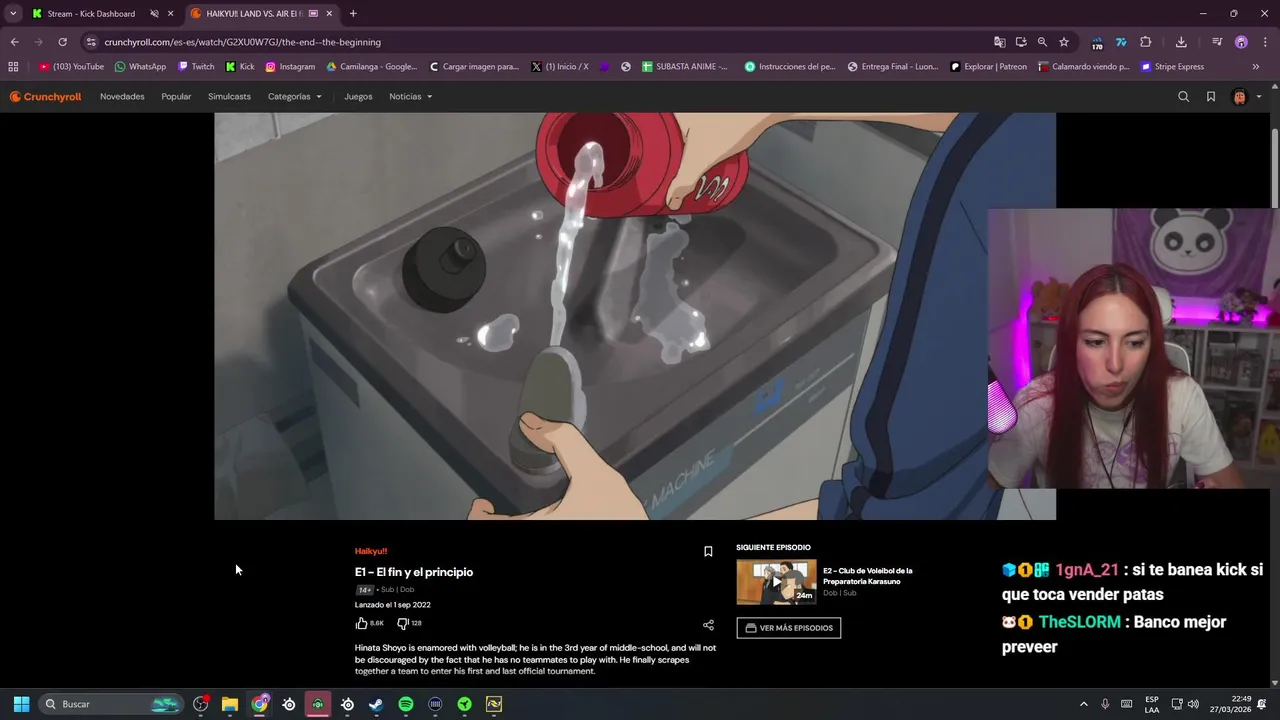Open the Twitch bookmark
This screenshot has width=1280, height=720.
tap(196, 67)
